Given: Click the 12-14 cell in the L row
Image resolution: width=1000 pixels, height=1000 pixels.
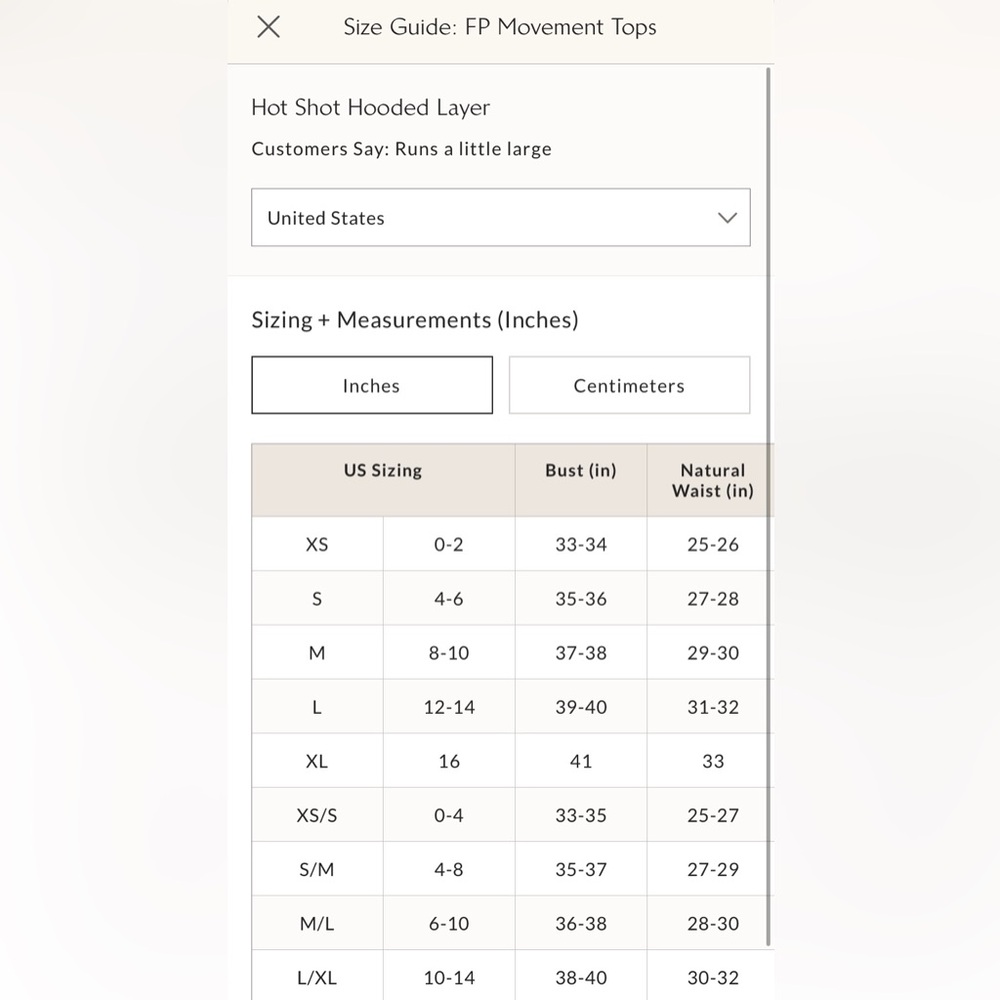Looking at the screenshot, I should [x=449, y=707].
